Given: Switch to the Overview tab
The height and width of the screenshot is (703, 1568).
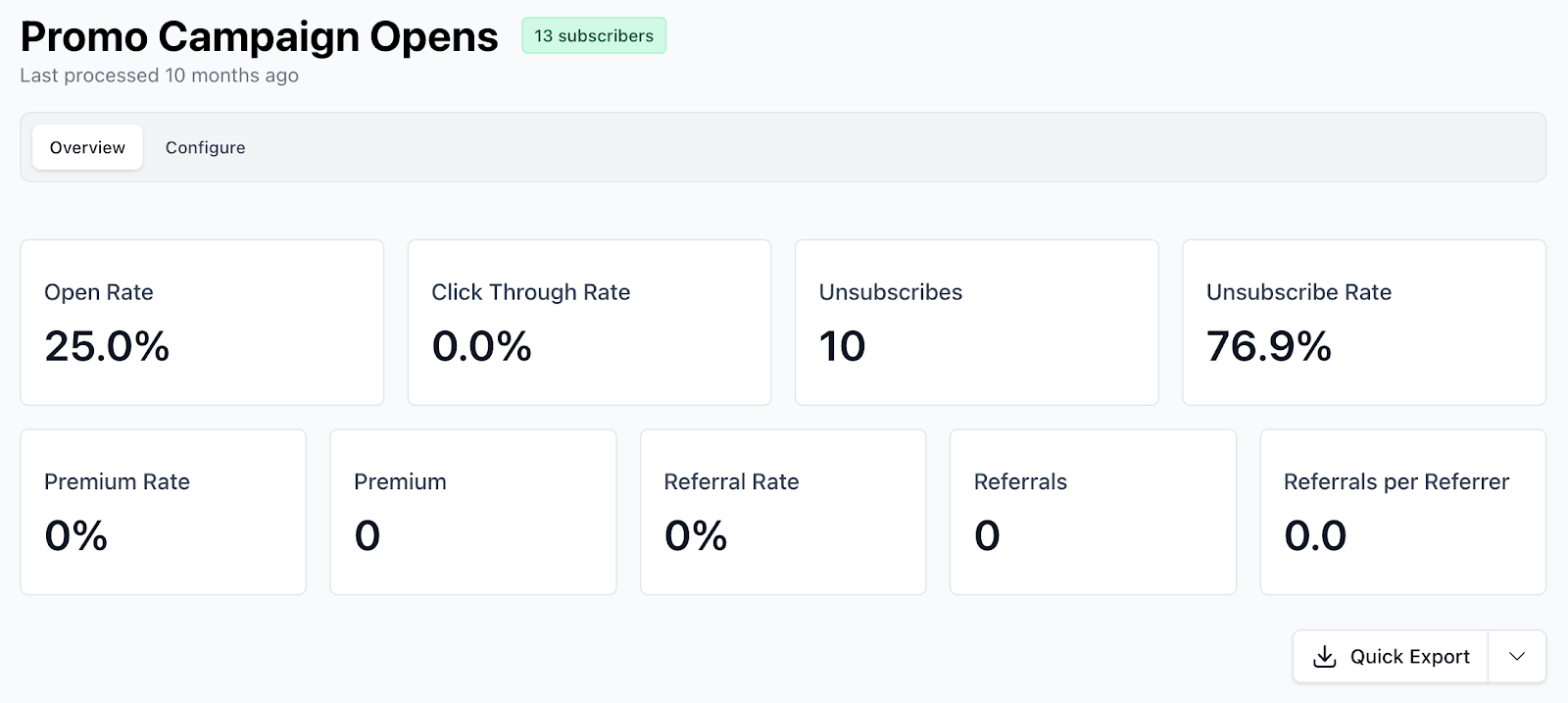Looking at the screenshot, I should pyautogui.click(x=87, y=147).
